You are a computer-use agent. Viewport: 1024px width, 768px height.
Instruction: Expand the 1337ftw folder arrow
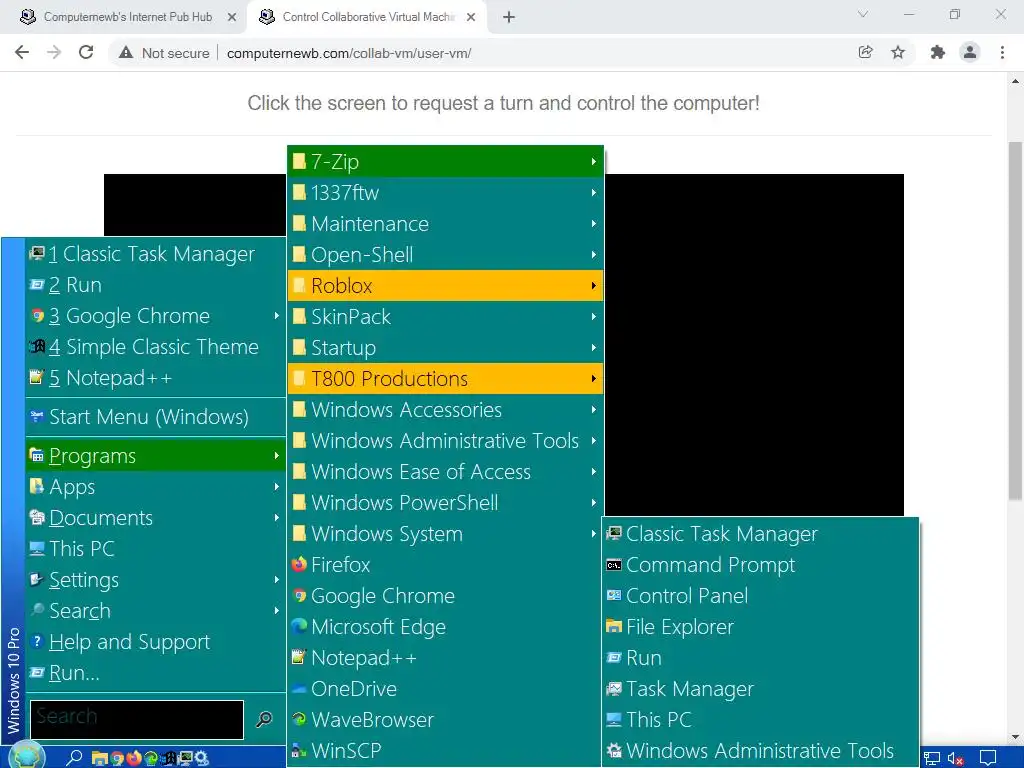[593, 193]
